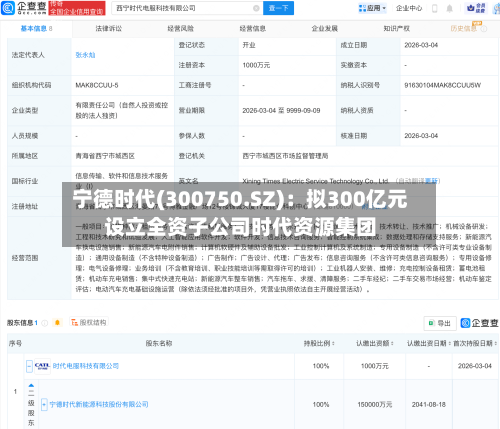Expand the 宁德时代新能源科技股份有限公司 row with plus box

44,405
